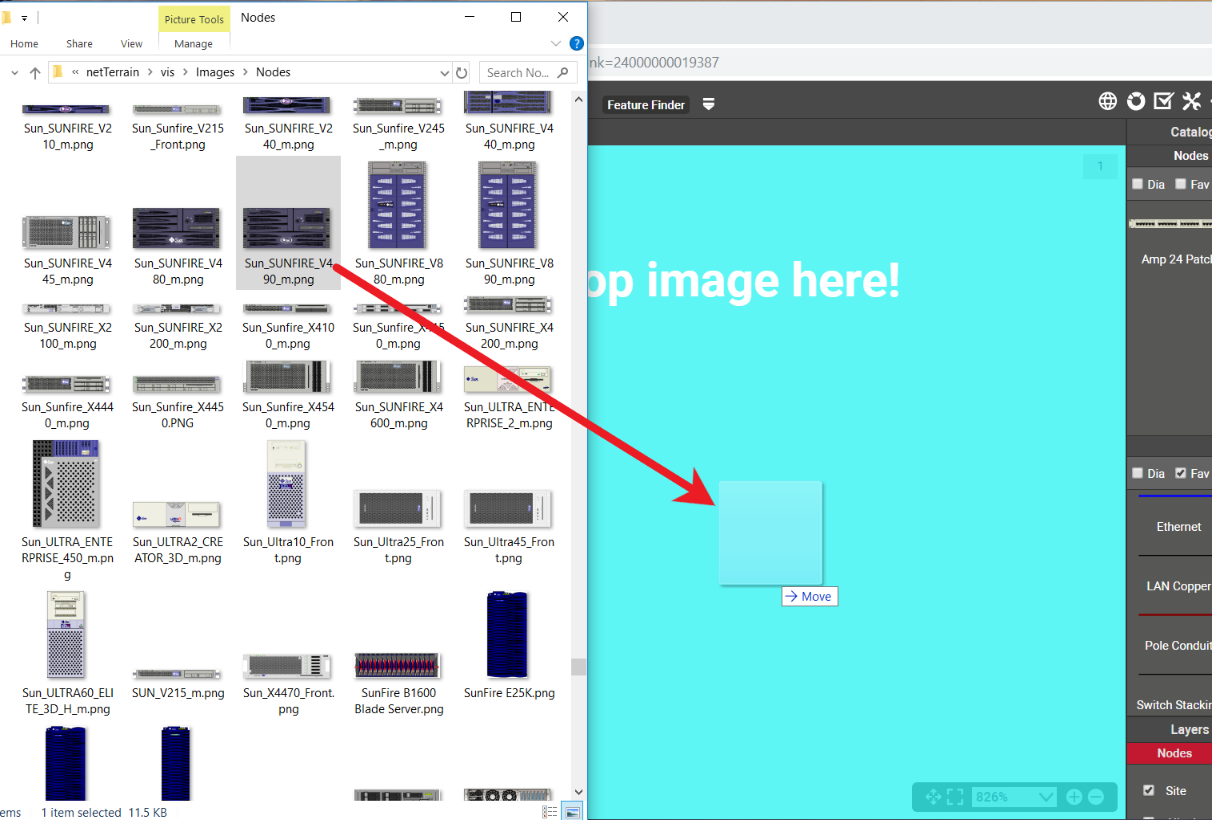The width and height of the screenshot is (1212, 820).
Task: Toggle the Site layer checkbox
Action: [x=1148, y=790]
